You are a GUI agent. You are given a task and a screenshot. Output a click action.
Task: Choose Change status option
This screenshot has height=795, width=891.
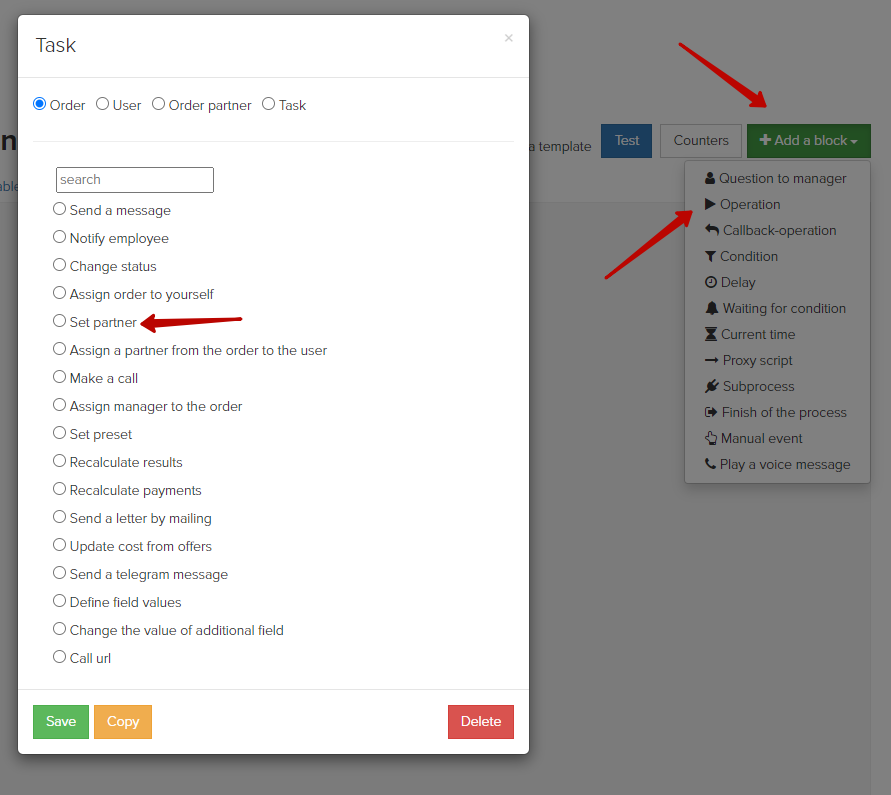tap(59, 265)
